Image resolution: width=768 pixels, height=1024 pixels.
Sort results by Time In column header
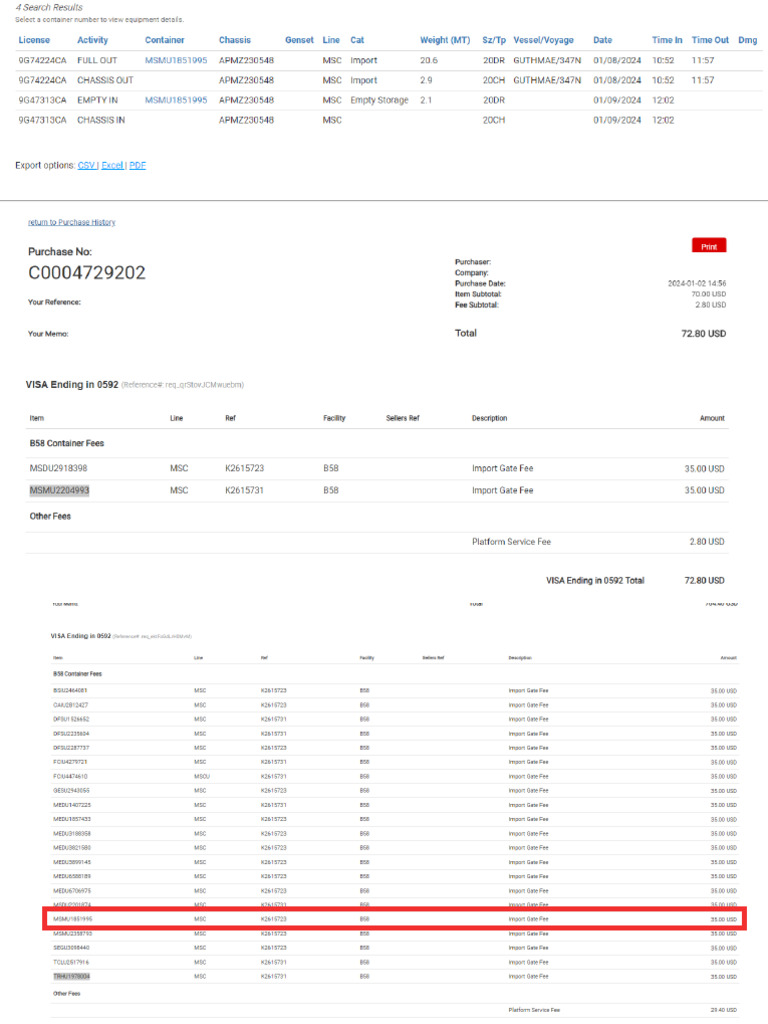[667, 40]
